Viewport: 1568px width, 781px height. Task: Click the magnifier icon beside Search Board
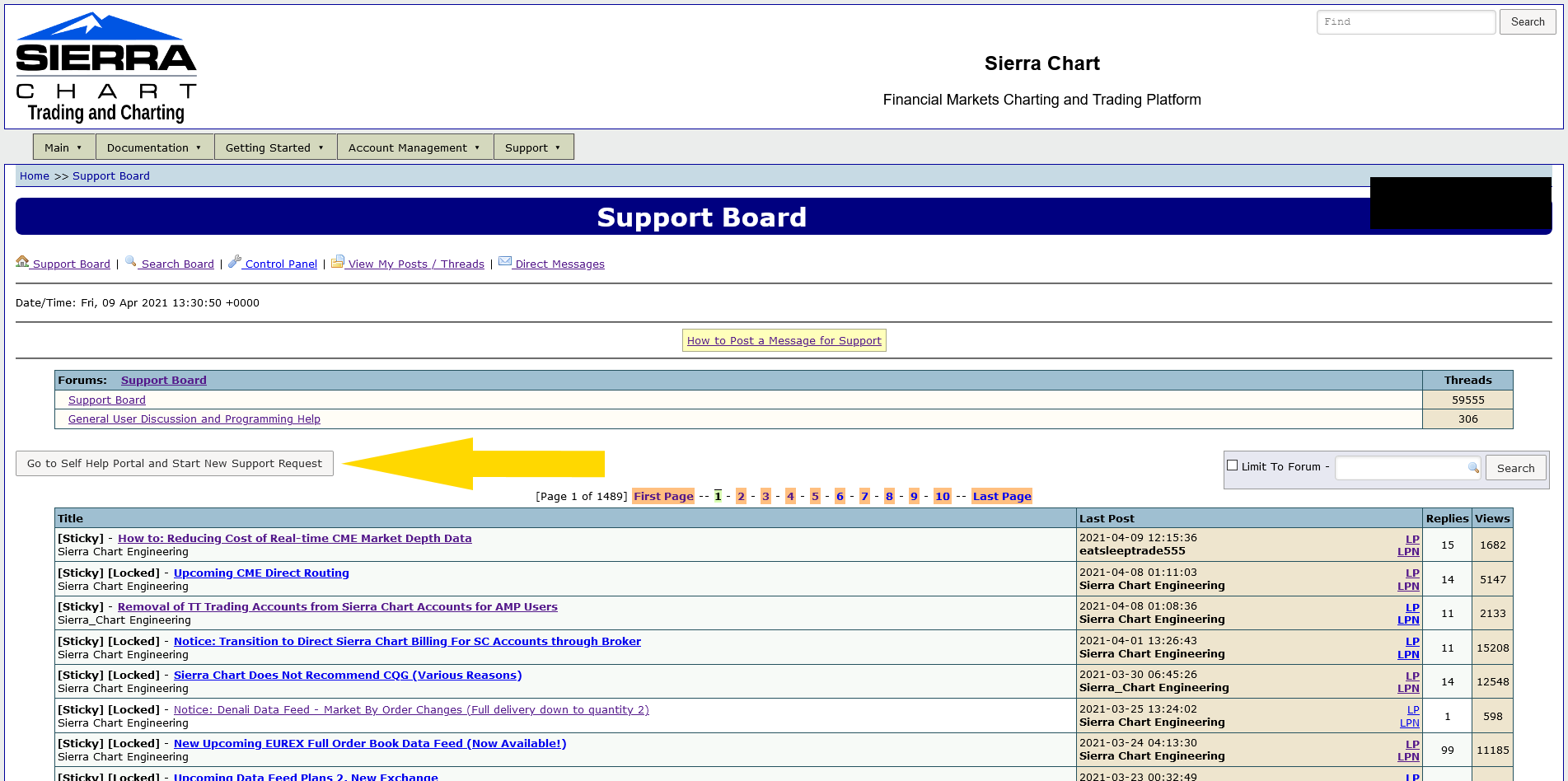click(x=131, y=261)
